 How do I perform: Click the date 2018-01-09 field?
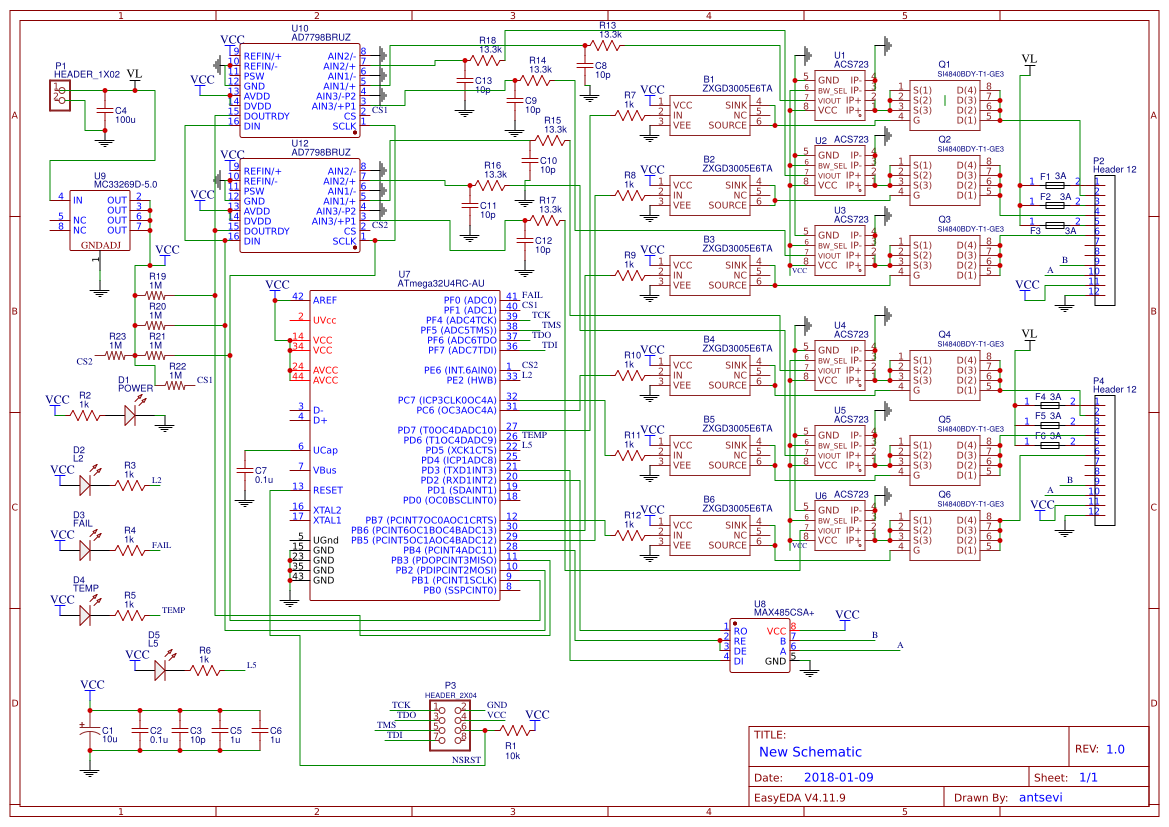[838, 777]
